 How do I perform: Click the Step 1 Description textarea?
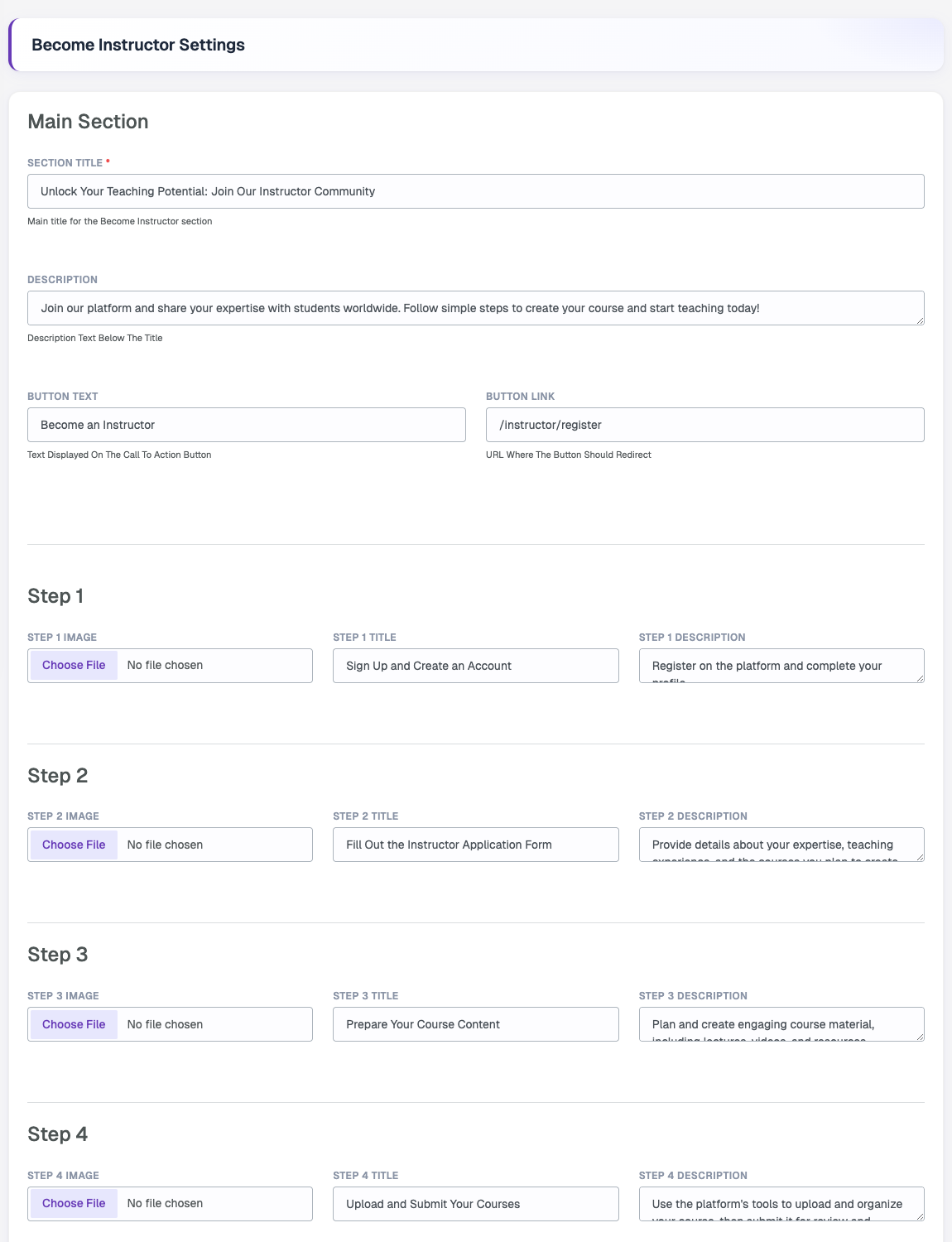coord(781,666)
